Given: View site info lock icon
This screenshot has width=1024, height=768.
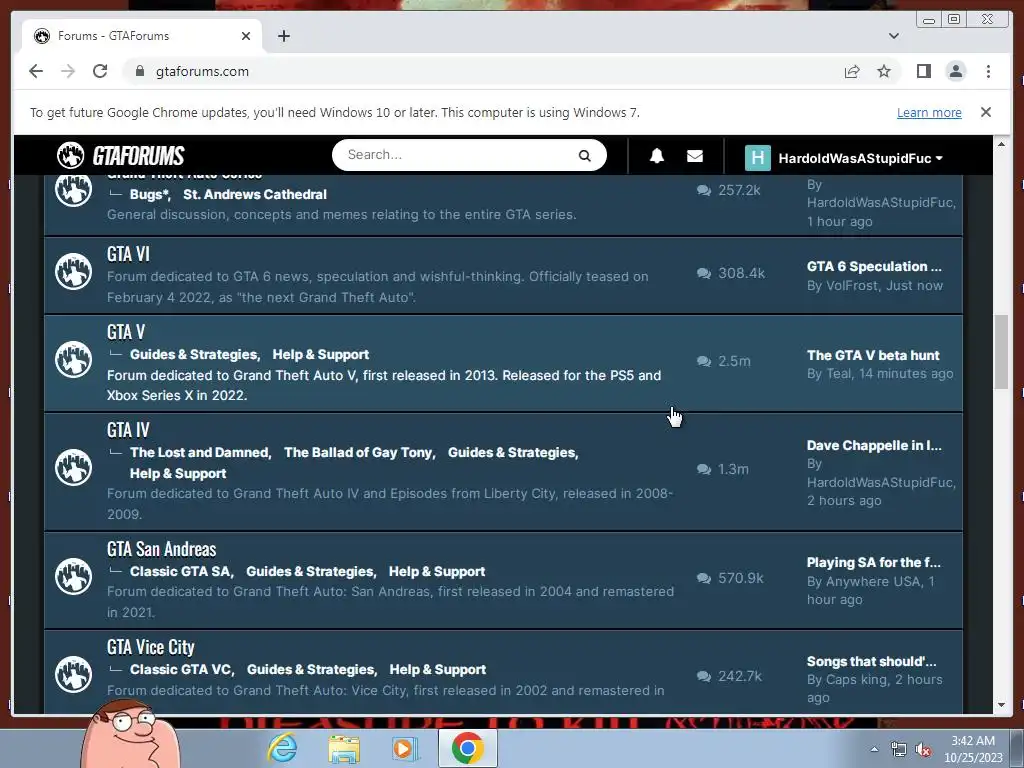Looking at the screenshot, I should click(x=140, y=71).
